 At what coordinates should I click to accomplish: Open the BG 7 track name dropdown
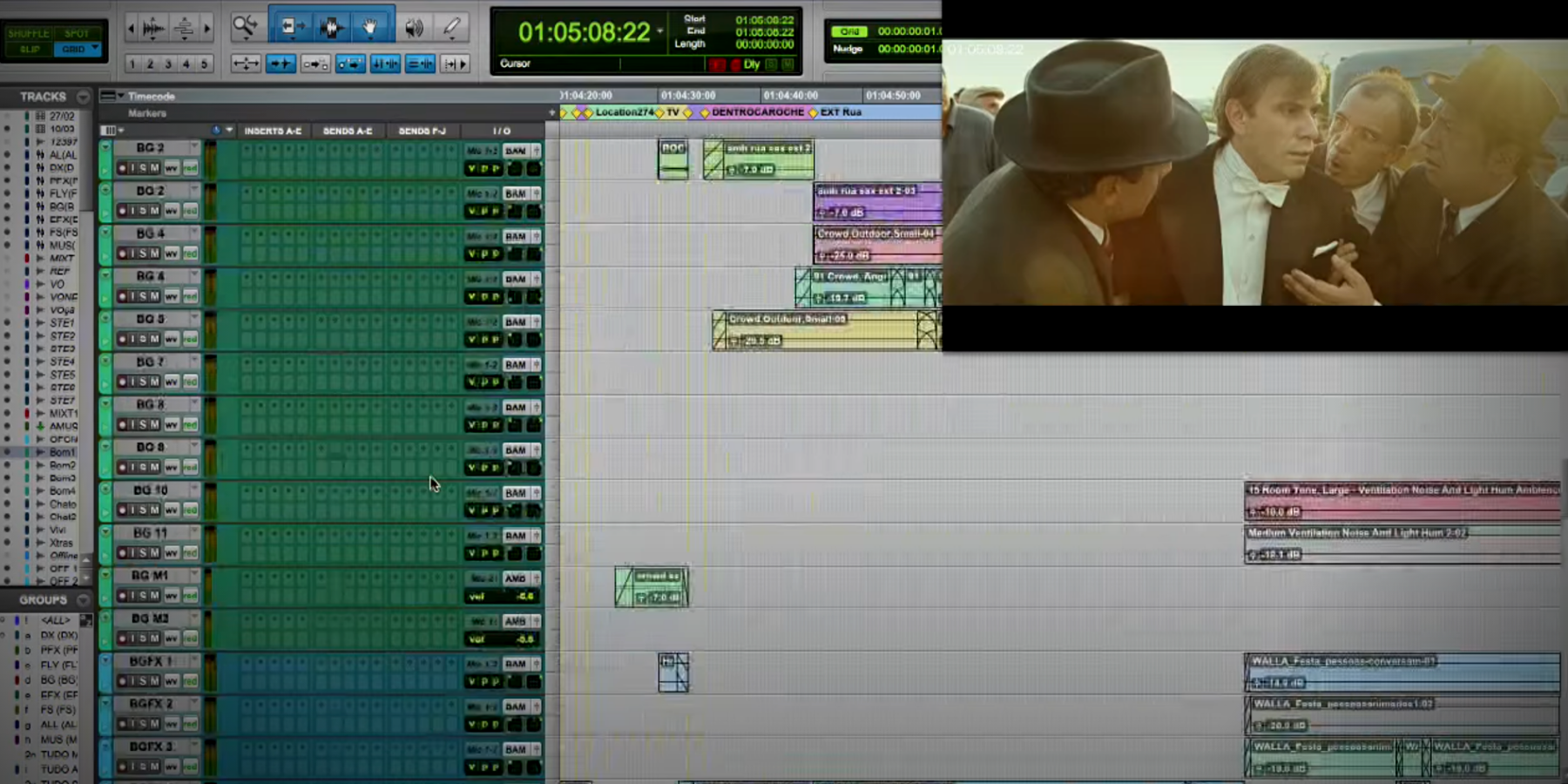click(194, 360)
